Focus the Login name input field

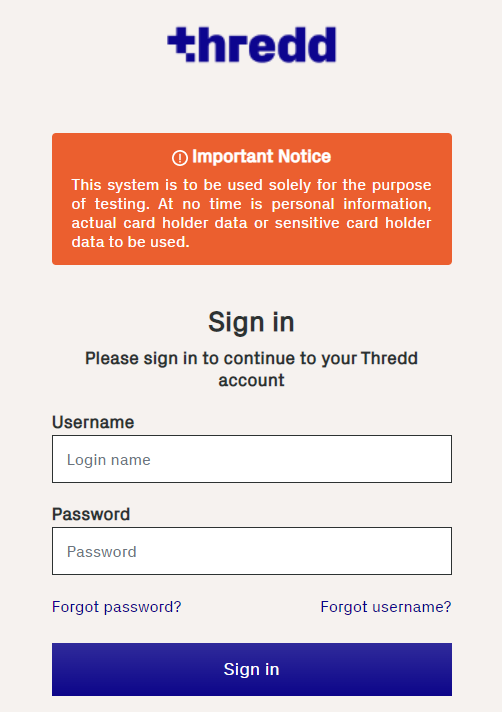point(252,459)
